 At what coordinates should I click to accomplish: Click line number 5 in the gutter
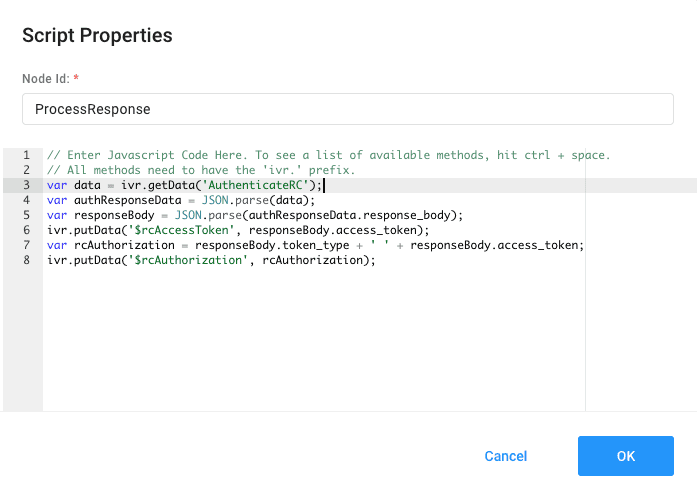[24, 215]
